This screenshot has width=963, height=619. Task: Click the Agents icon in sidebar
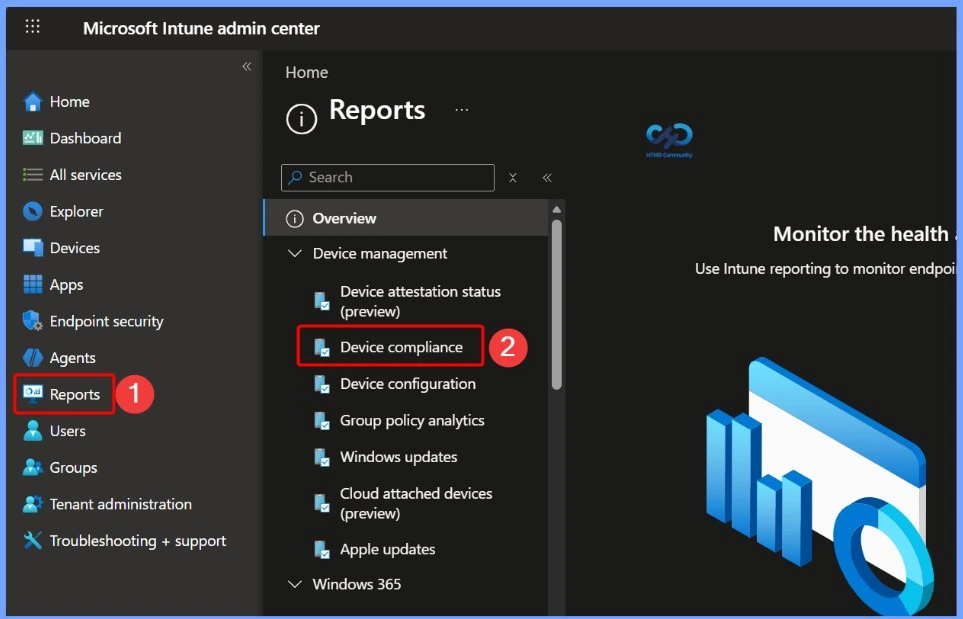tap(33, 357)
